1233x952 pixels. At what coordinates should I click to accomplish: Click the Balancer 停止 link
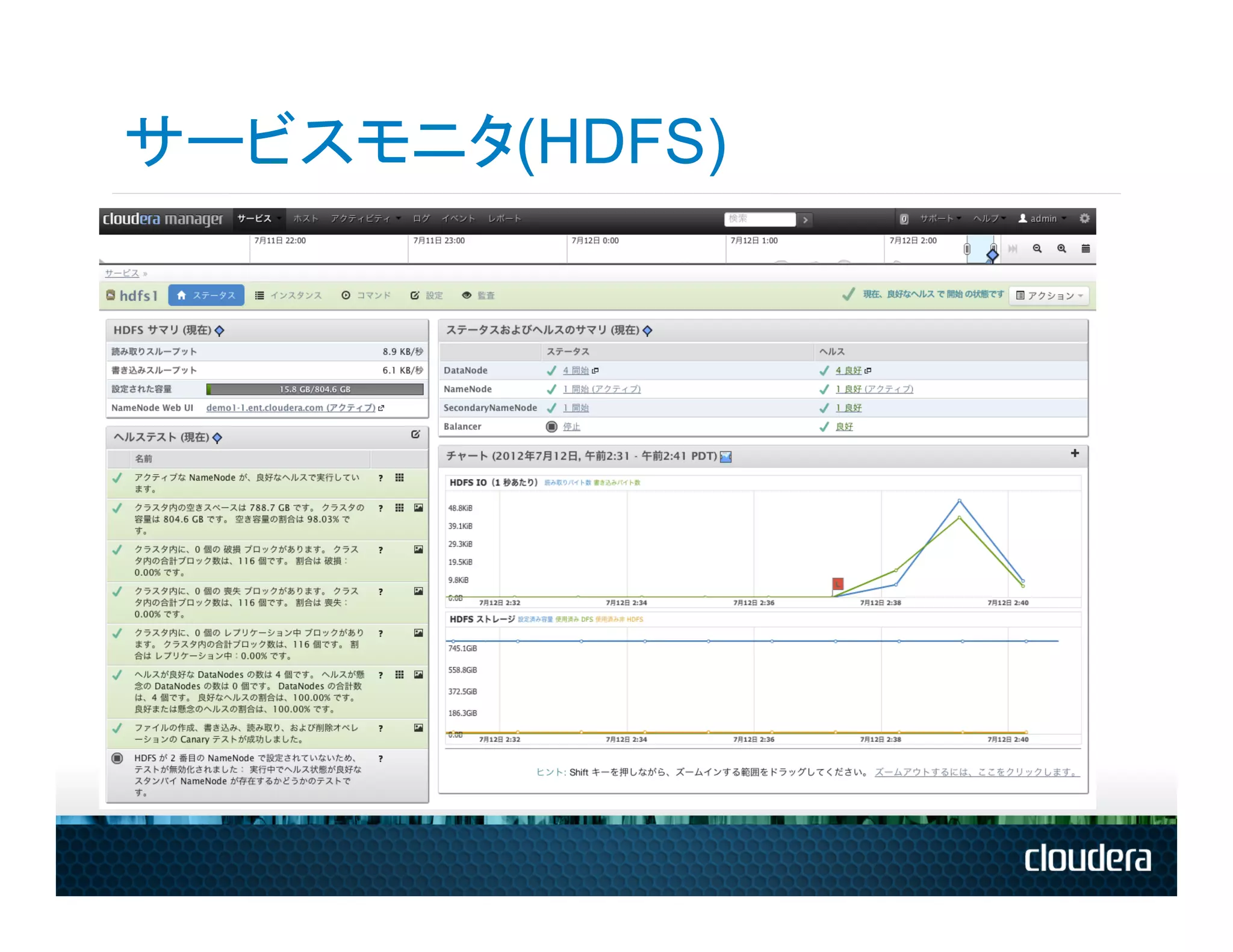point(571,427)
